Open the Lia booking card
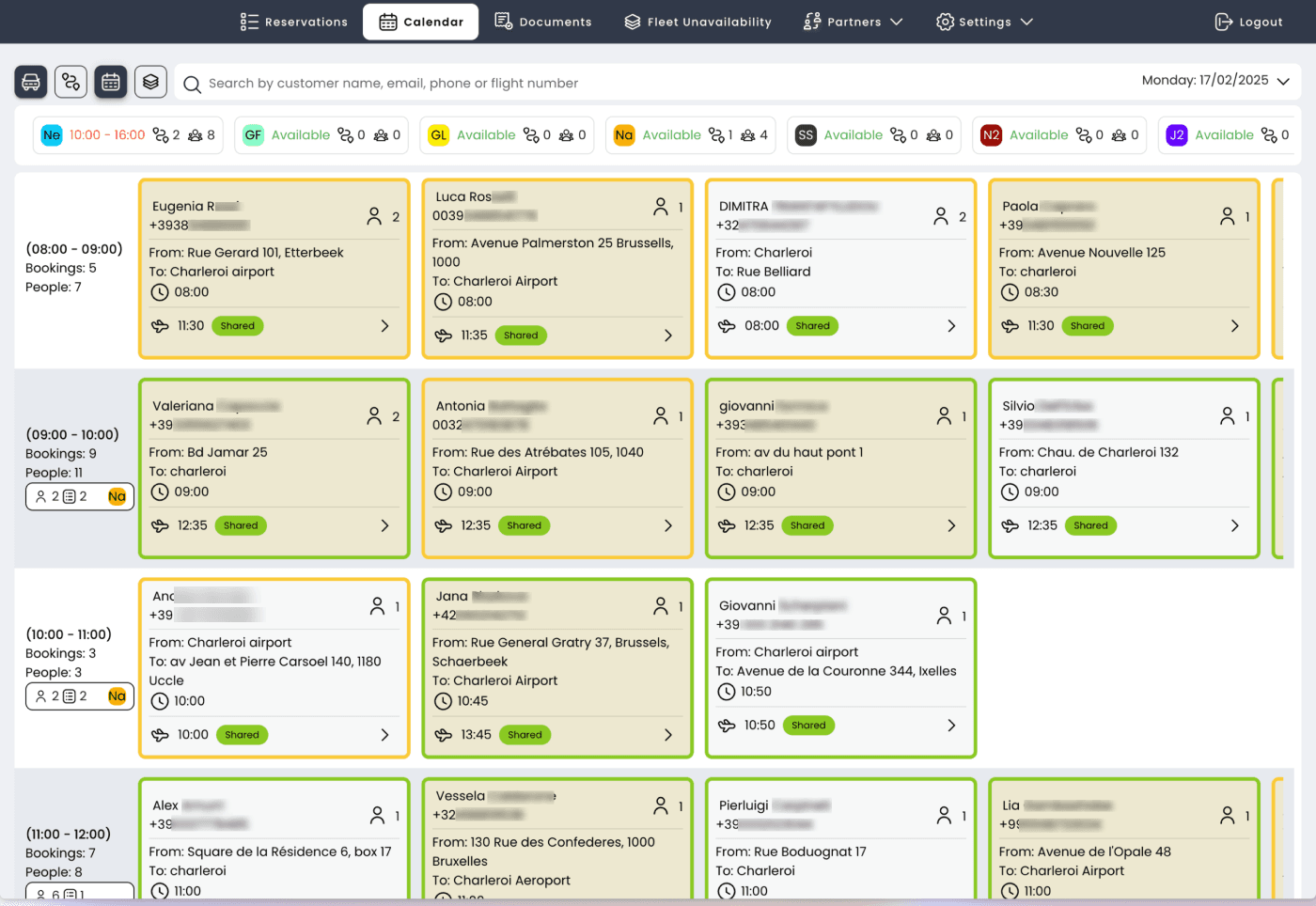The width and height of the screenshot is (1316, 906). coord(1124,839)
